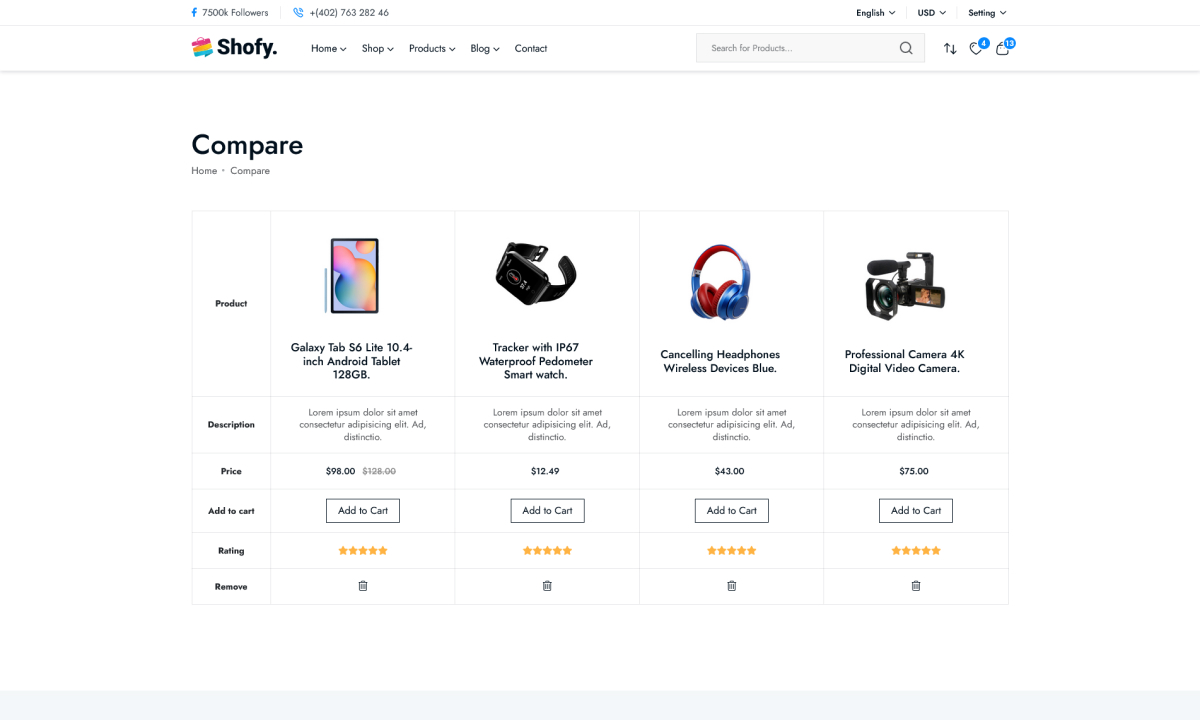Click the phone icon in the top bar
Viewport: 1200px width, 720px height.
[297, 12]
